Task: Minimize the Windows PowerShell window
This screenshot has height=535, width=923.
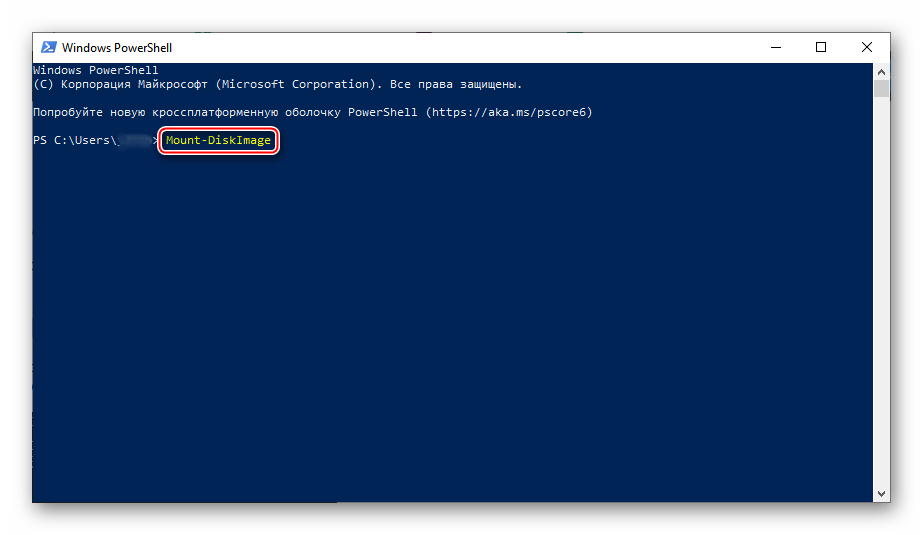Action: click(776, 47)
